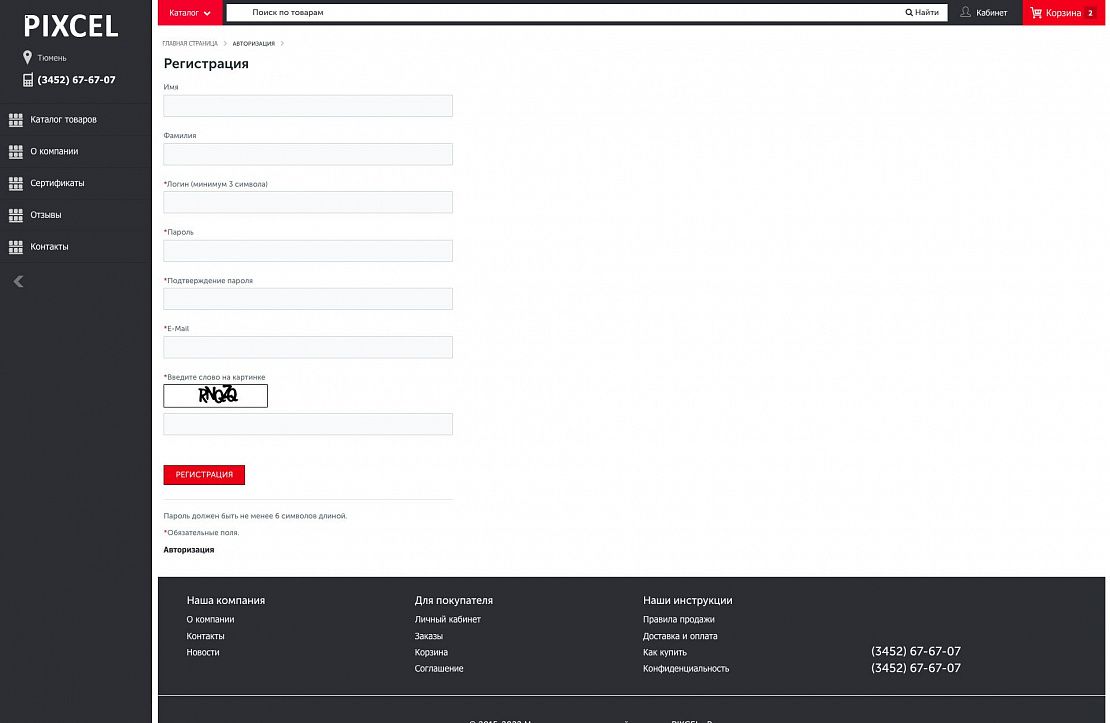This screenshot has width=1110, height=723.
Task: Click the magnifier Найти search icon
Action: point(910,13)
